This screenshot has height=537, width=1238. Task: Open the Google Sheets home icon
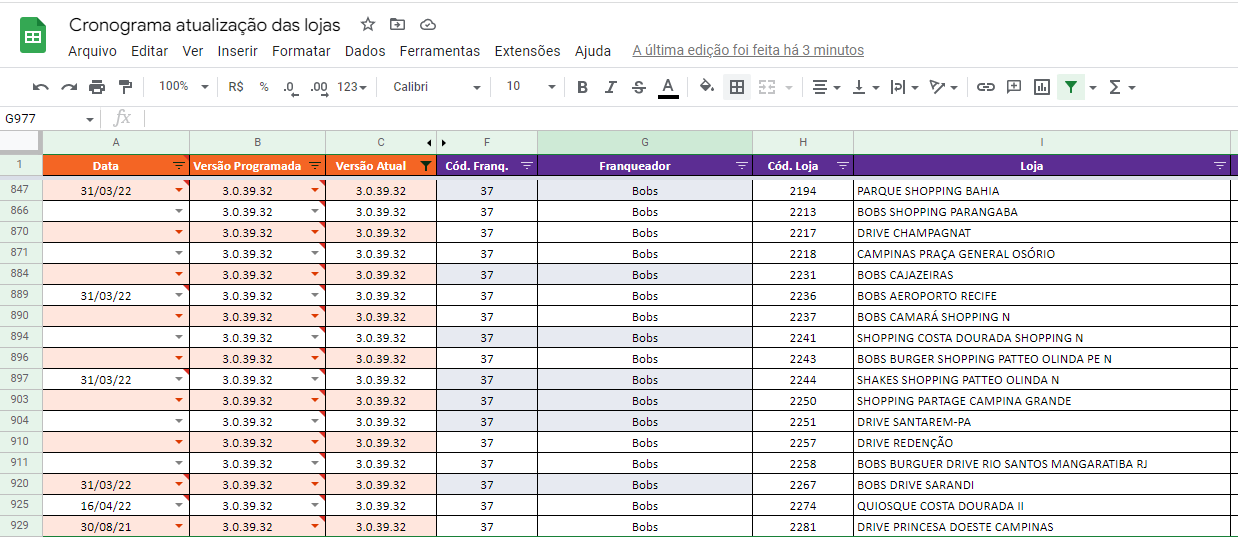click(x=33, y=36)
